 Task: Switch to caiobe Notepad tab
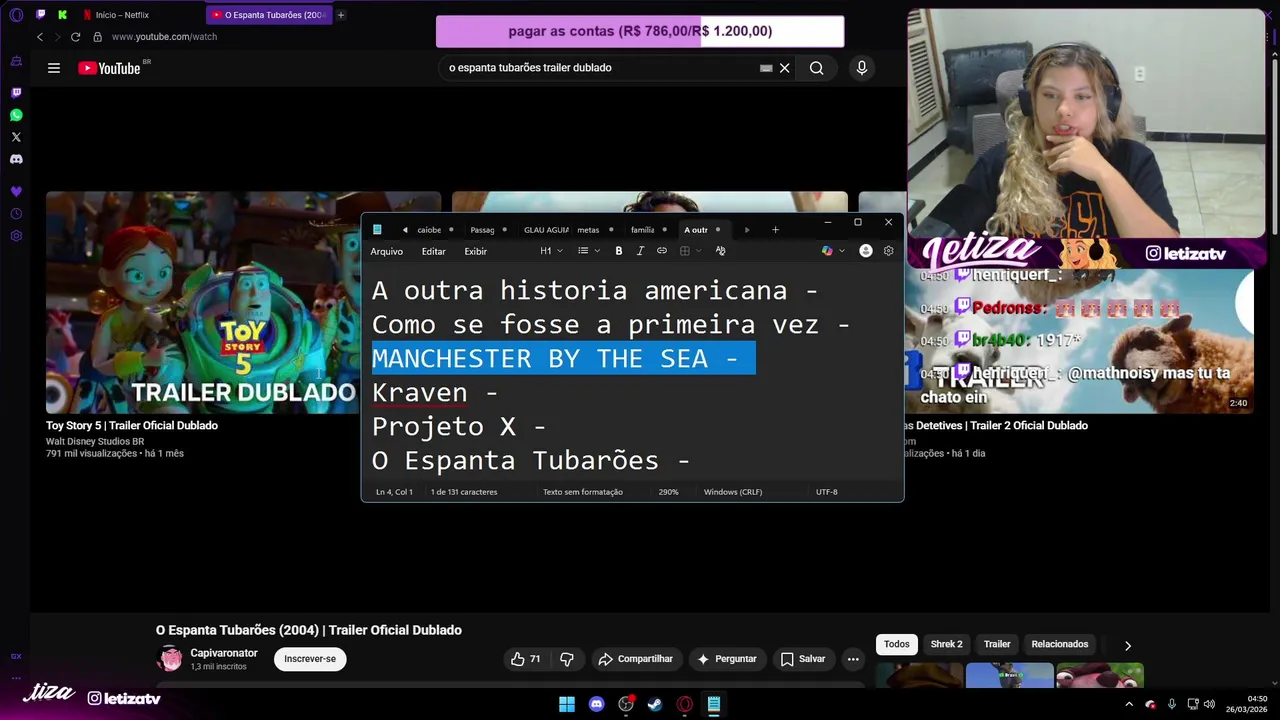pos(429,230)
